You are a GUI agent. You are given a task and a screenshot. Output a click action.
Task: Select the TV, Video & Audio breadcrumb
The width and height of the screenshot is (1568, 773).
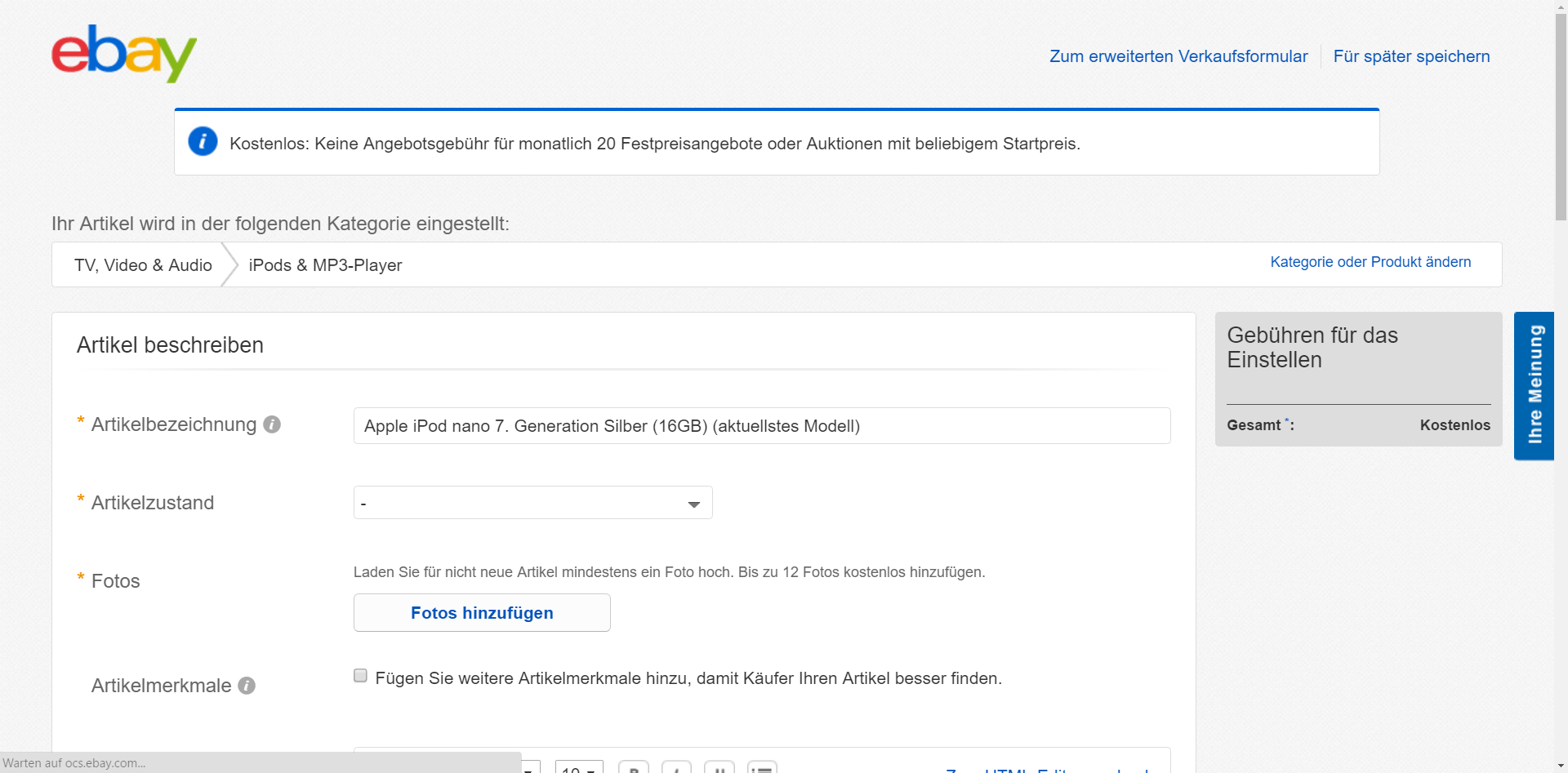(143, 265)
